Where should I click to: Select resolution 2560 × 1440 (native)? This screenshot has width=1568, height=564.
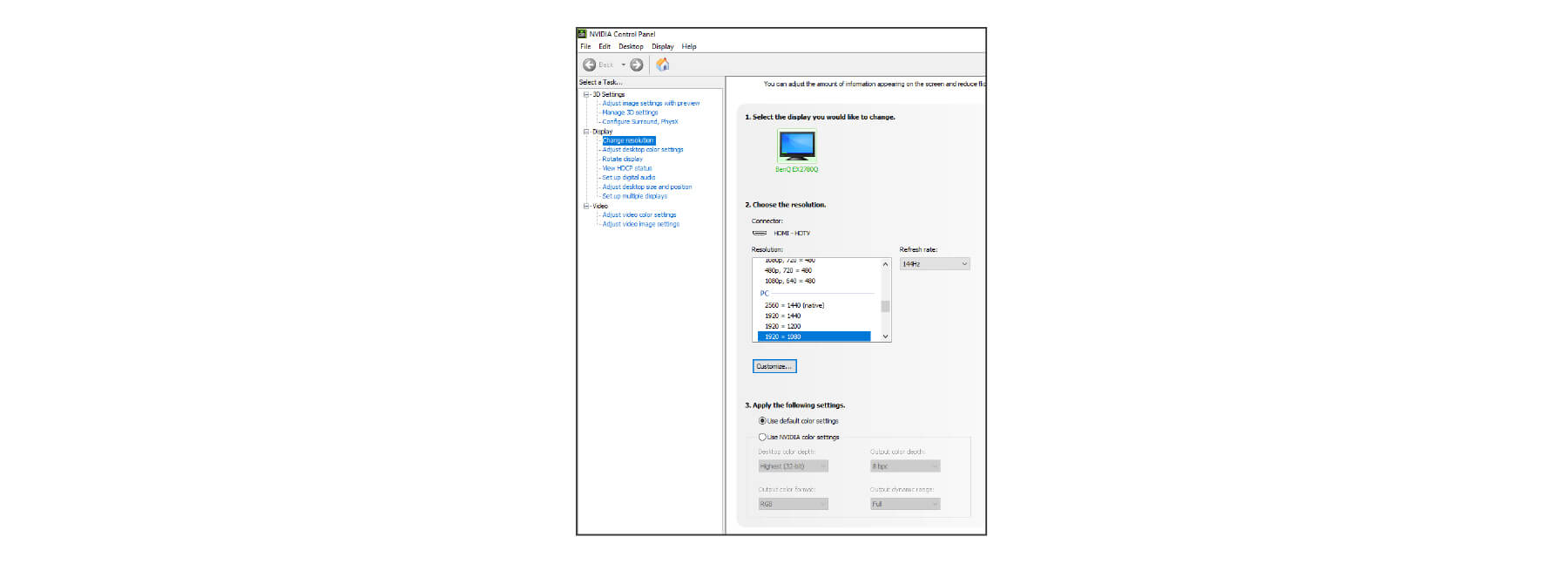794,305
